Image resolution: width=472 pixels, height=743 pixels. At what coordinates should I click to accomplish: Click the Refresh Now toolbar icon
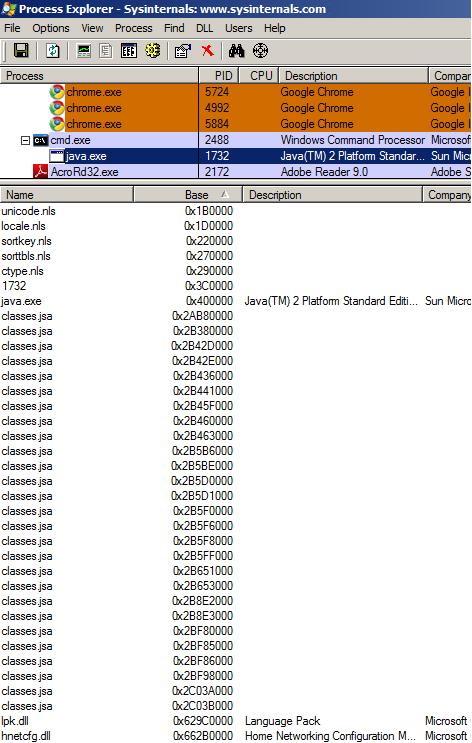coord(53,51)
